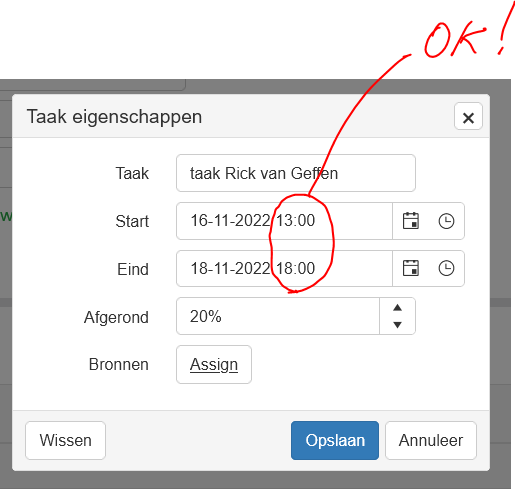This screenshot has width=515, height=489.
Task: Click the Wissen button
Action: (65, 440)
